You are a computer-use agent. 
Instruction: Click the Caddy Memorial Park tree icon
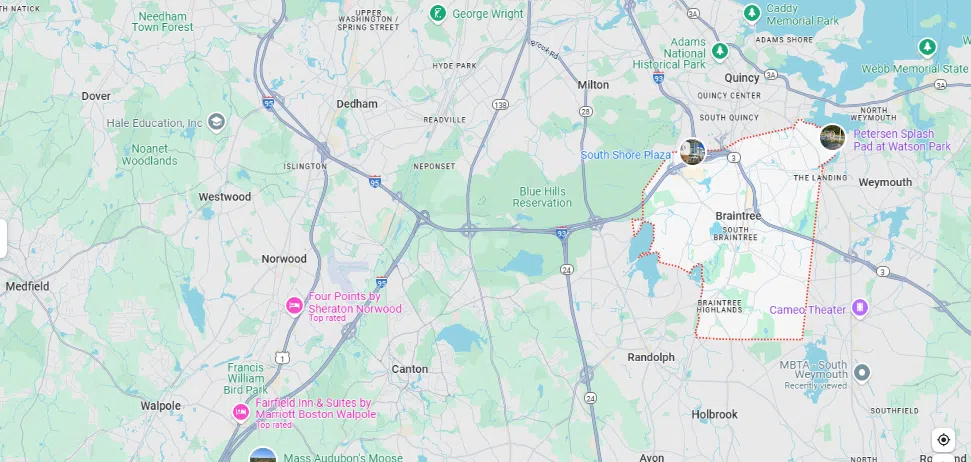[x=752, y=12]
